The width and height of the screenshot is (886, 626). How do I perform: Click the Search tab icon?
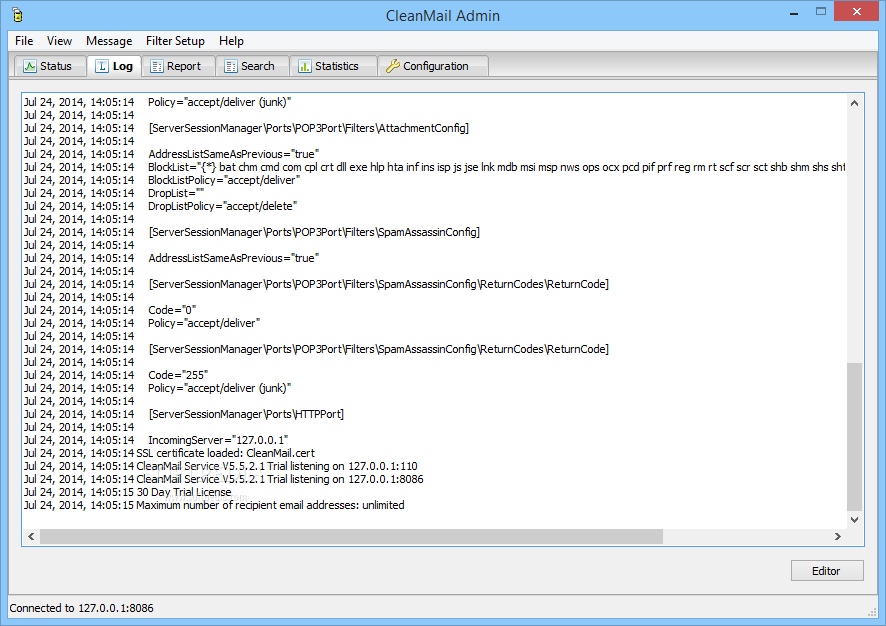click(231, 67)
